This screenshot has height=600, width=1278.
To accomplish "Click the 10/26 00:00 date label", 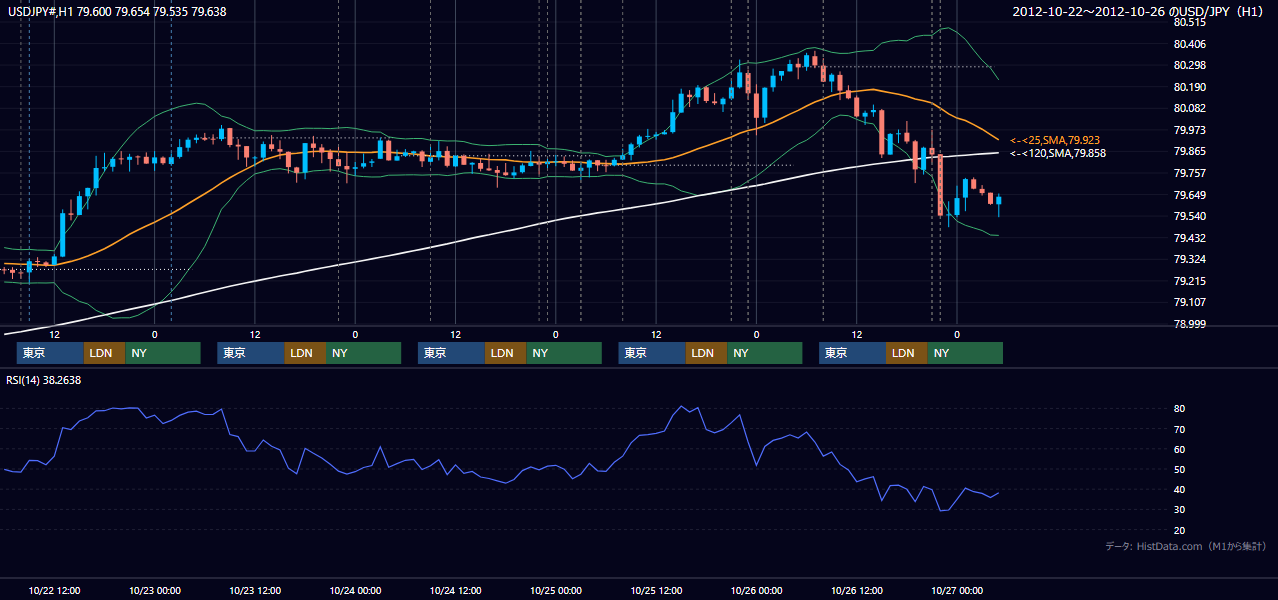I will pyautogui.click(x=756, y=590).
